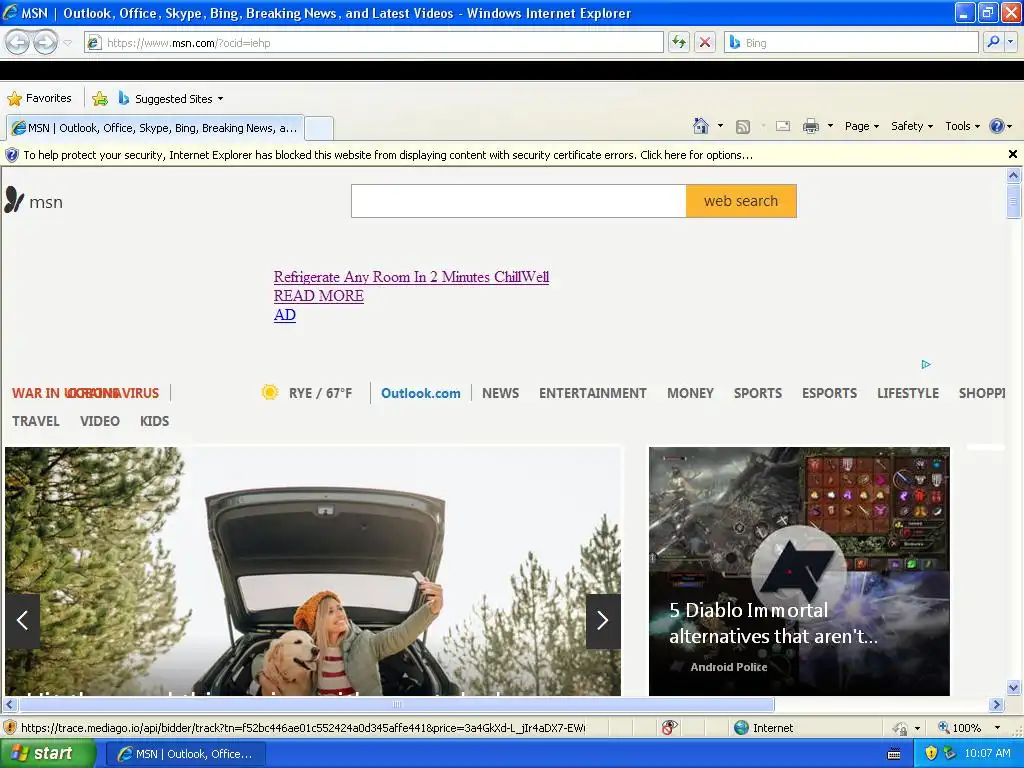Open the Refrigerate Any Room ChillWell ad link
Image resolution: width=1024 pixels, height=768 pixels.
(x=411, y=277)
